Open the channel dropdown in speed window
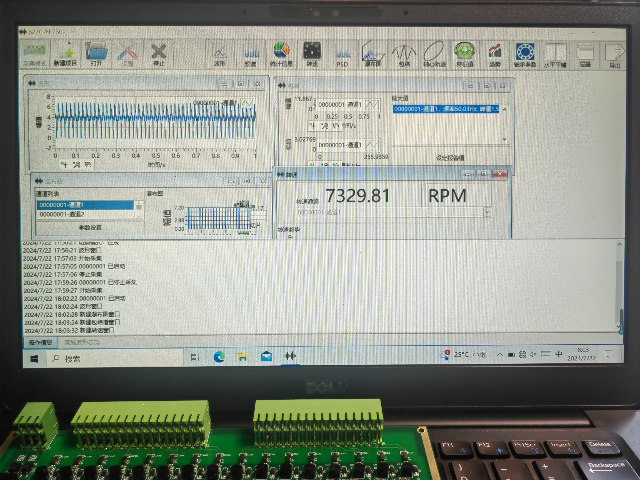 tap(487, 212)
